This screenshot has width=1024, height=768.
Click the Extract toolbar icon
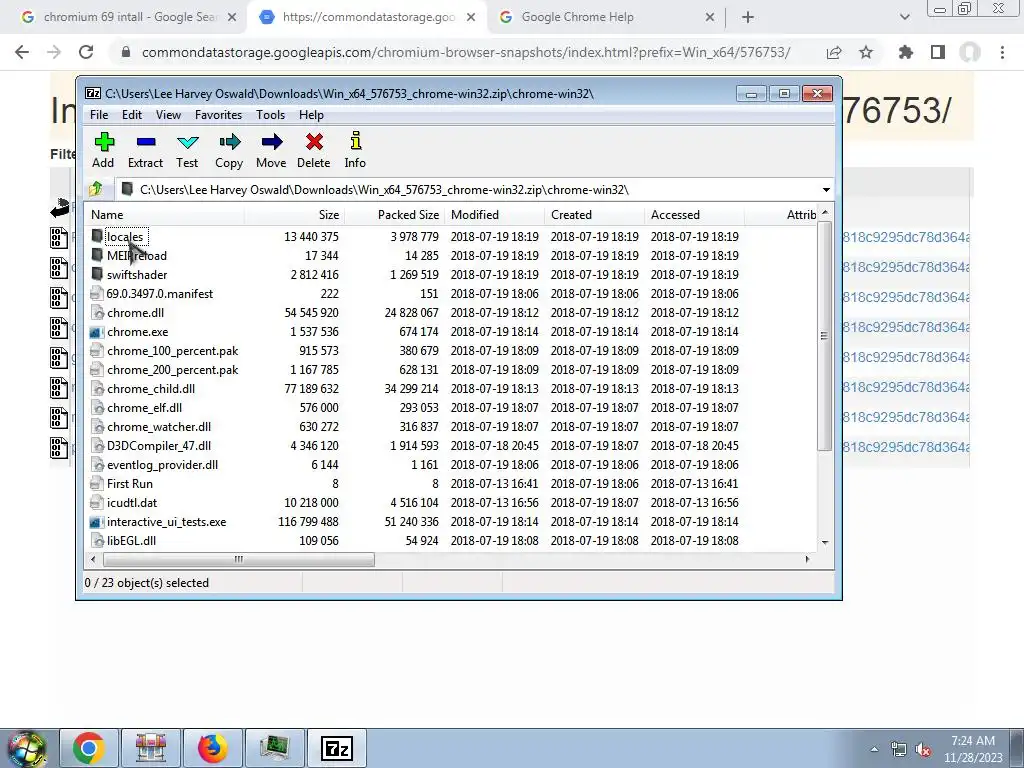pos(146,142)
